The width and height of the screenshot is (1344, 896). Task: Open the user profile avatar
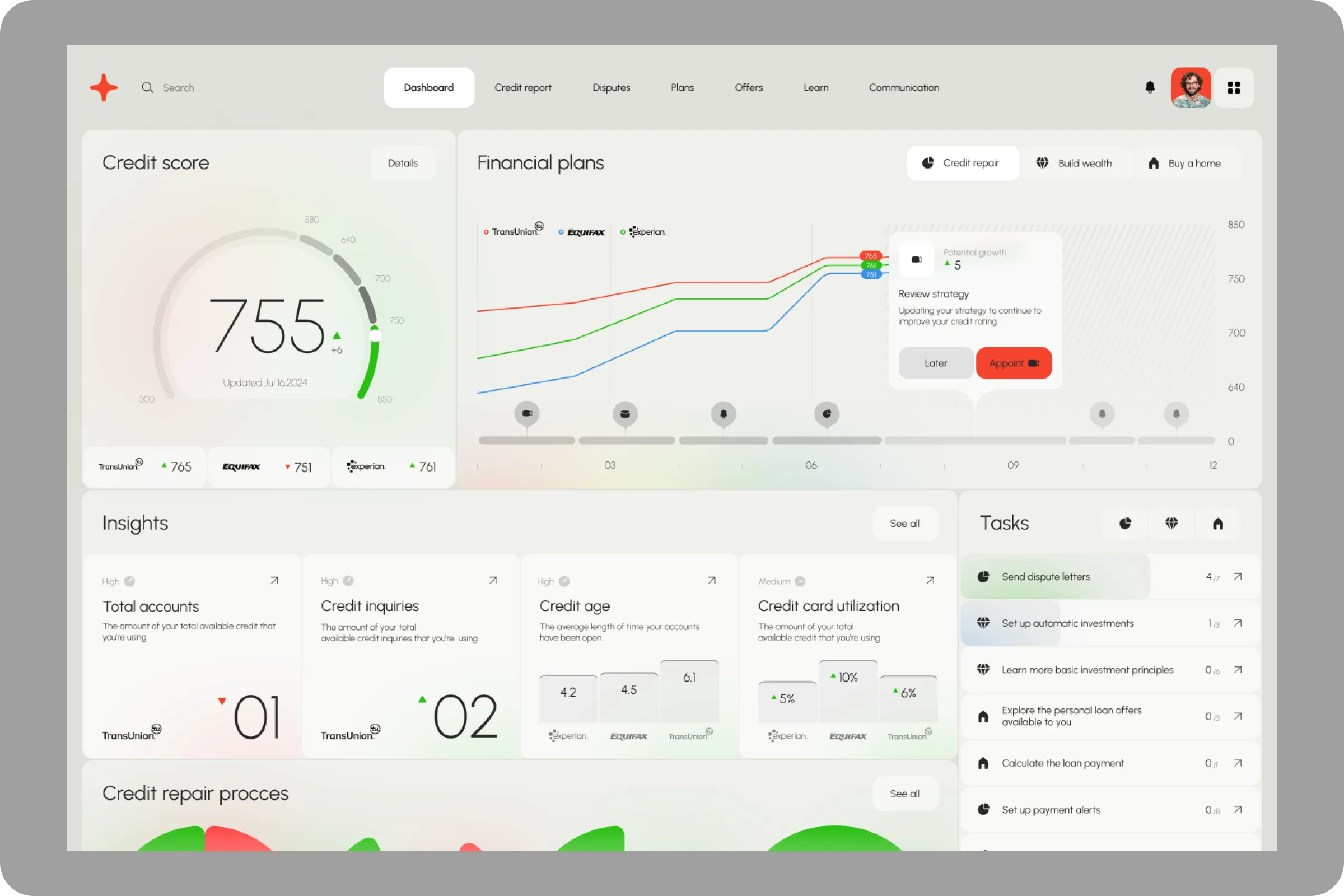(x=1191, y=87)
